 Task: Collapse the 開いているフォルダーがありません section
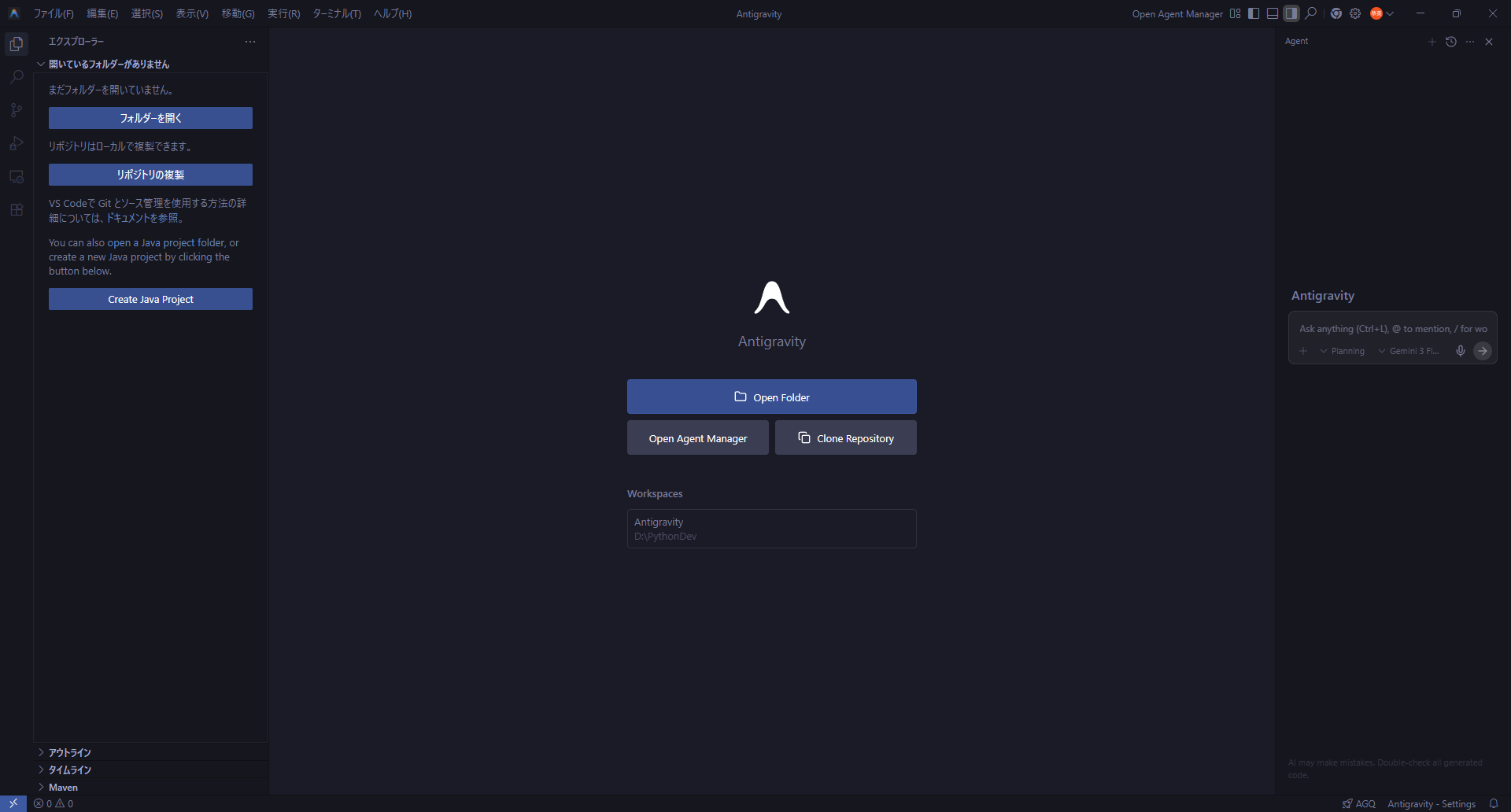tap(150, 64)
